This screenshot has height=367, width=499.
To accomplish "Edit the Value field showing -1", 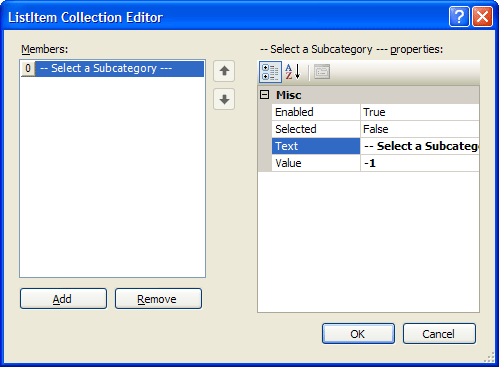I will [420, 163].
